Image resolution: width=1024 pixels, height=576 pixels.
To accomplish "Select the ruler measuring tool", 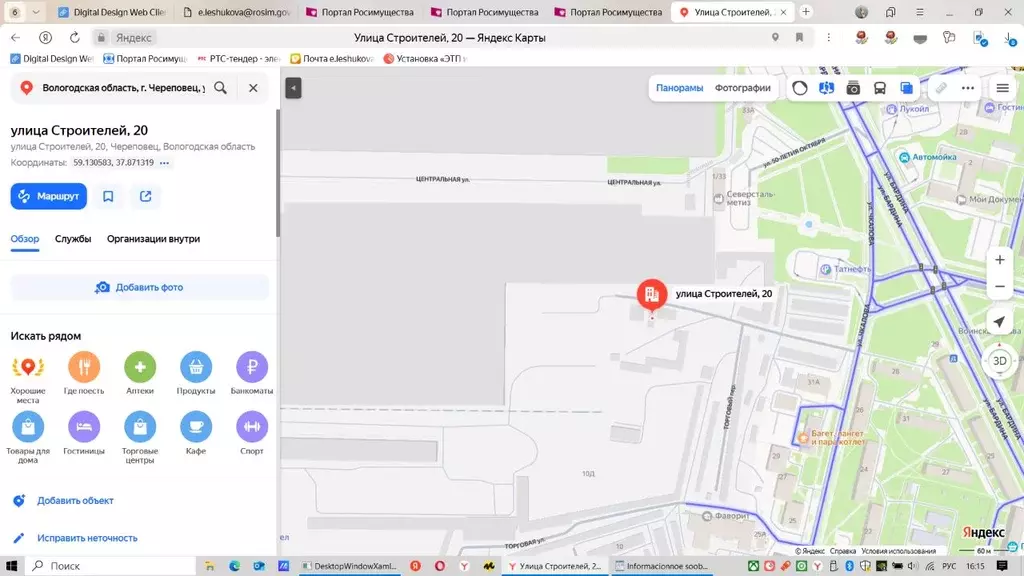I will [x=940, y=88].
